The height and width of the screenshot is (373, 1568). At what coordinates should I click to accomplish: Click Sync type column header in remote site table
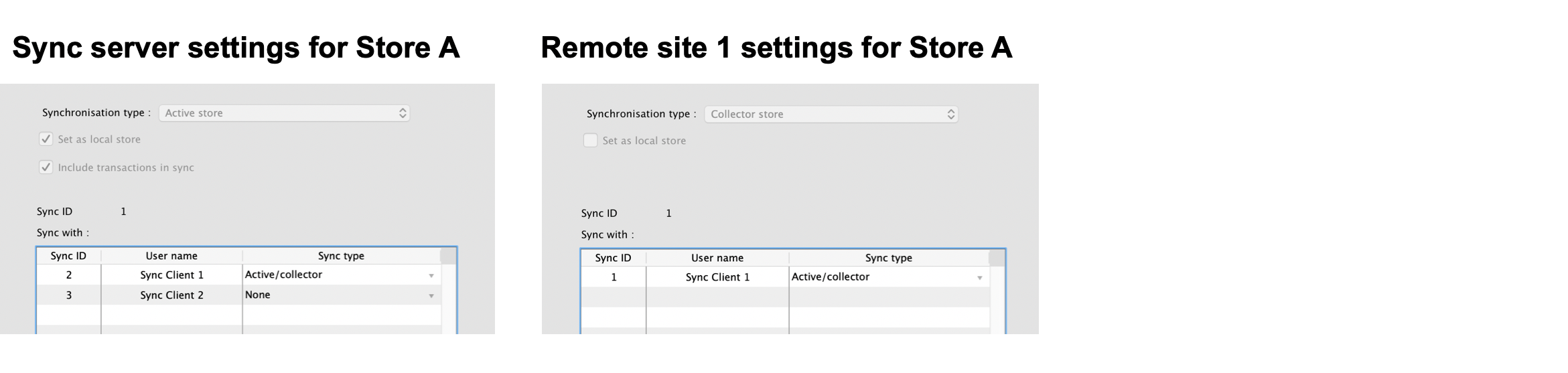(888, 258)
